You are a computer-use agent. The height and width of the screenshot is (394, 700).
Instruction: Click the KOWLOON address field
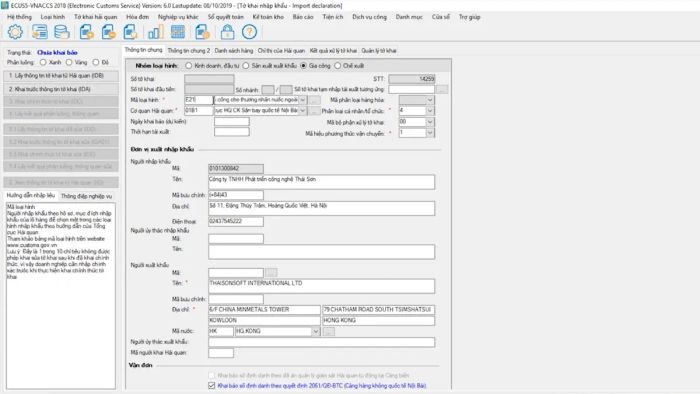pyautogui.click(x=264, y=321)
